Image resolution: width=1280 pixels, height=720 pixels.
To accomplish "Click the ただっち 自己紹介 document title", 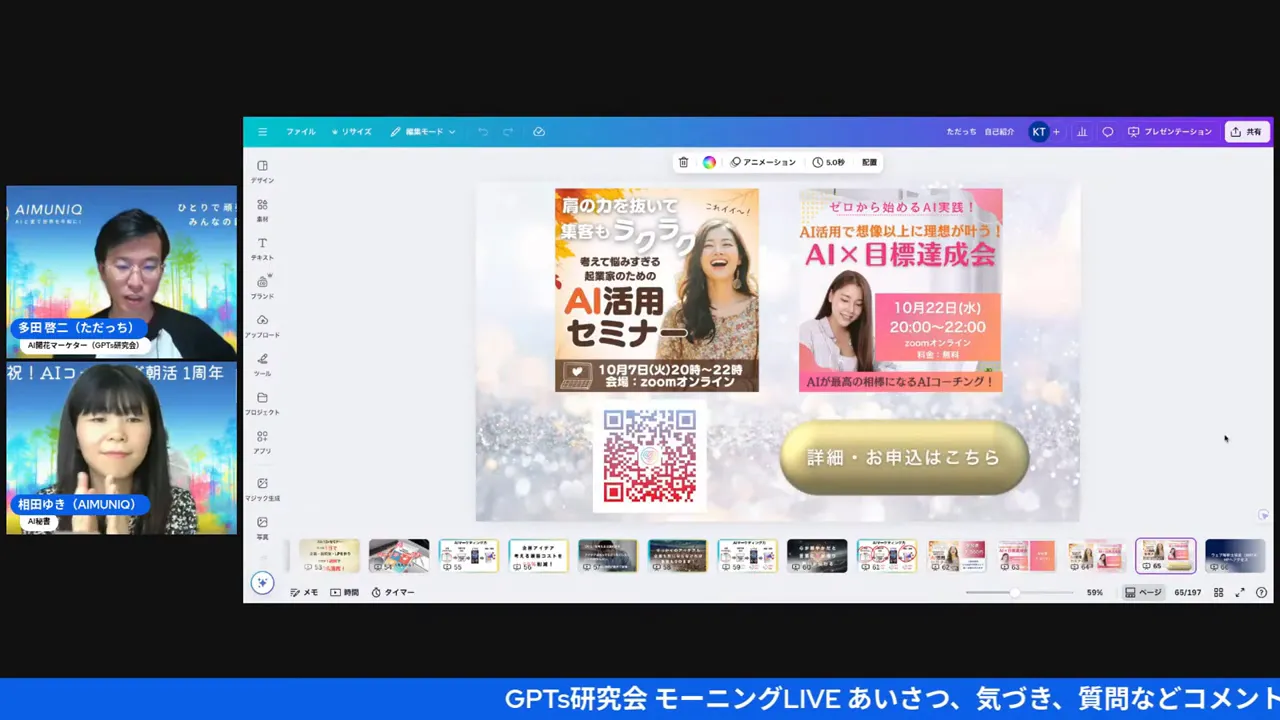I will pyautogui.click(x=980, y=132).
